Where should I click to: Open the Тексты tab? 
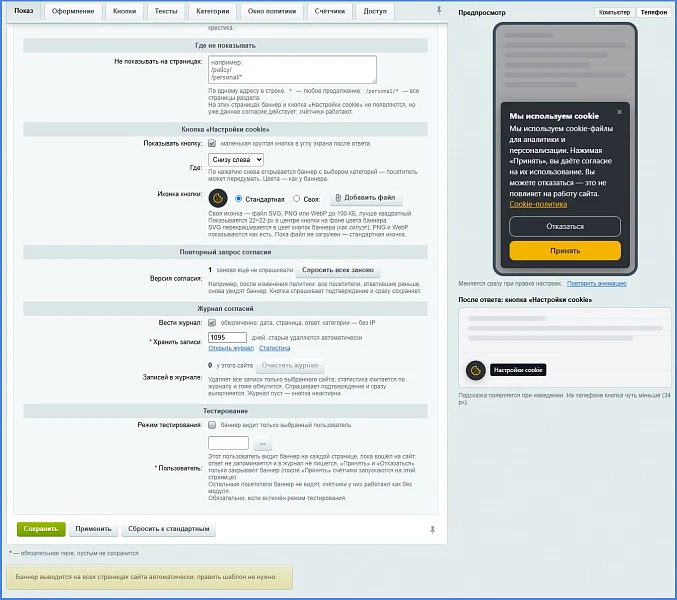tap(166, 11)
